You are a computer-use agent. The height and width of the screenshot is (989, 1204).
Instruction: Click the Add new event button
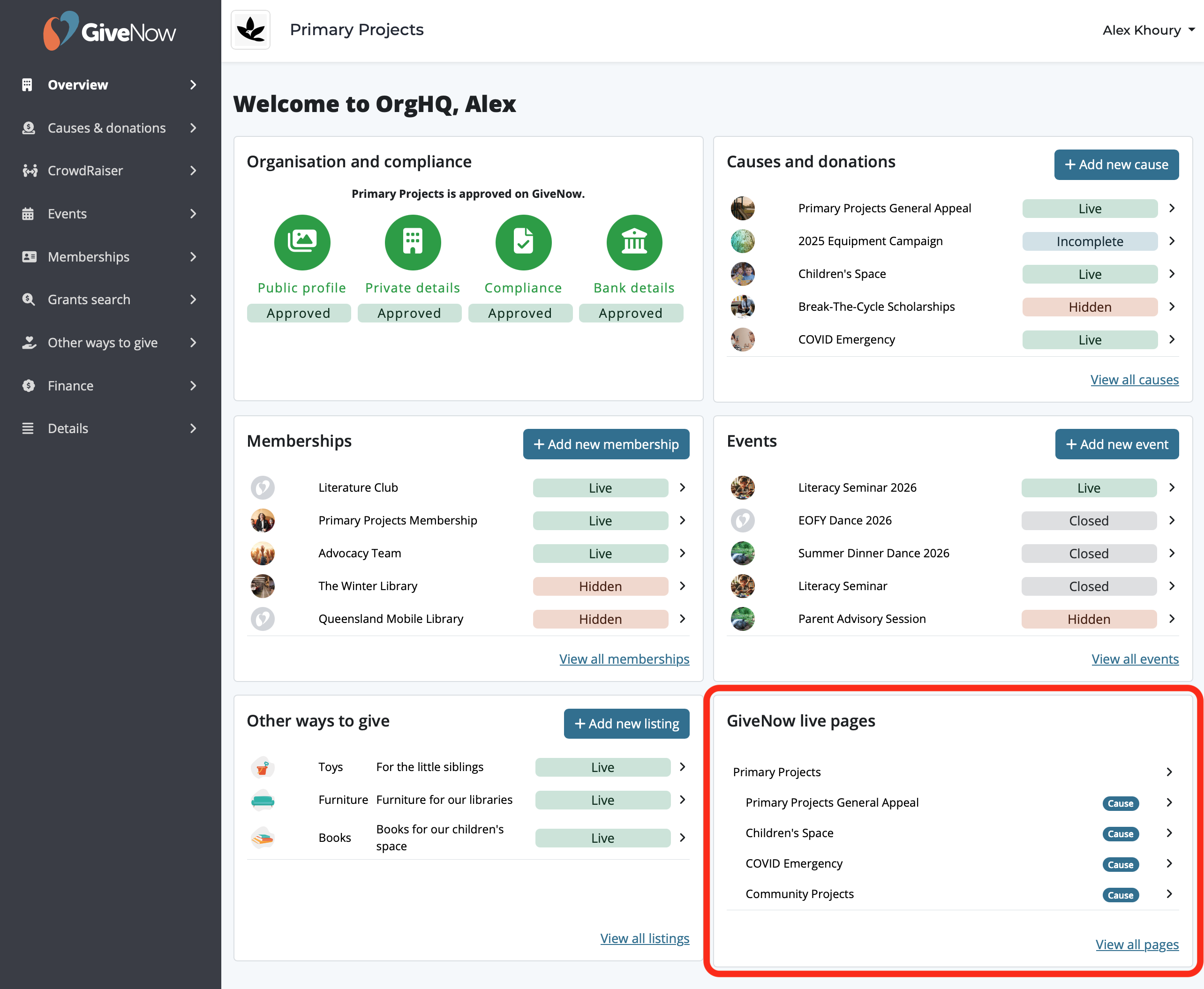tap(1117, 444)
